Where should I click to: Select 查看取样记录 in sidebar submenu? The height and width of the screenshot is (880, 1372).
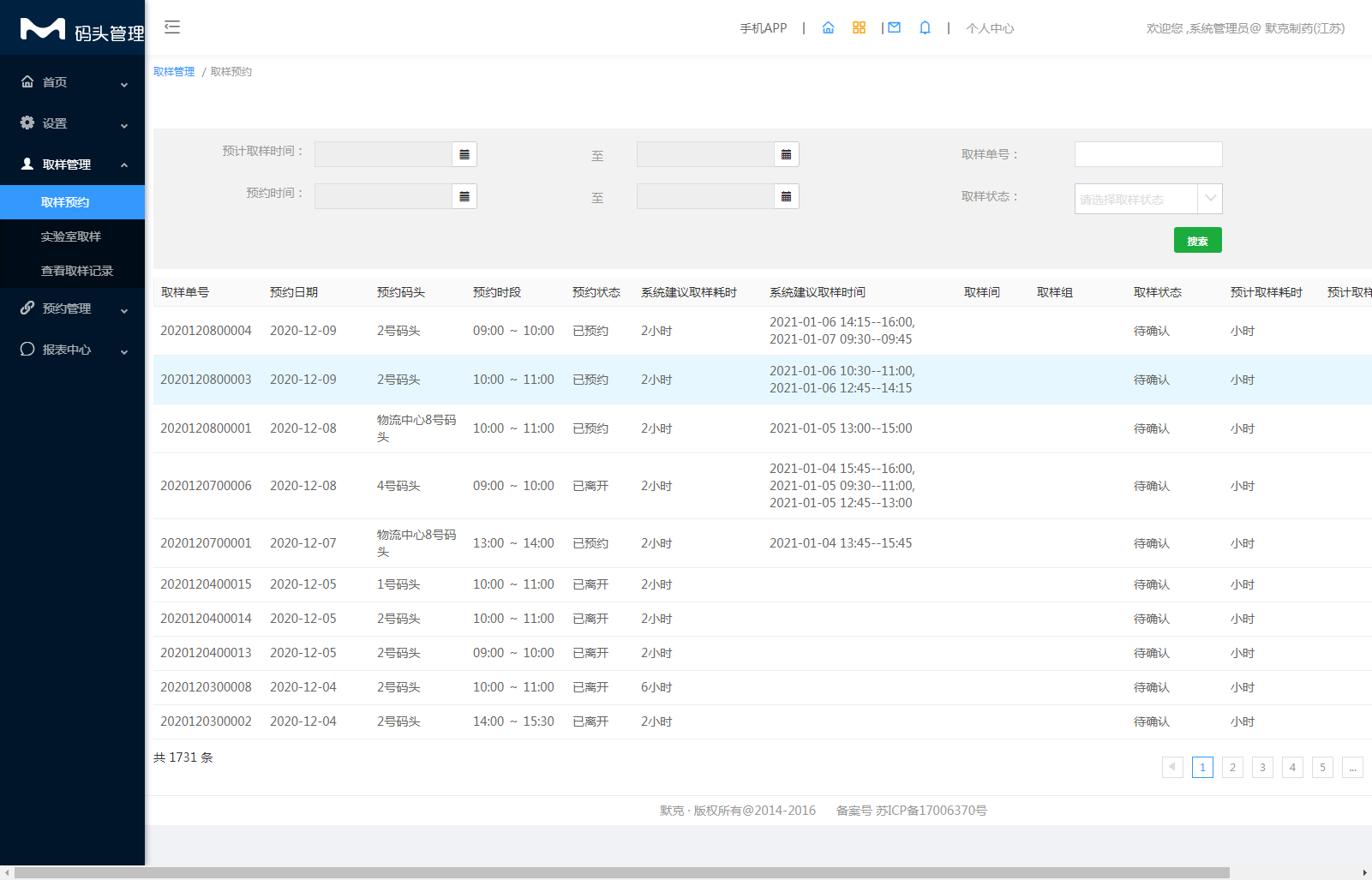coord(72,271)
